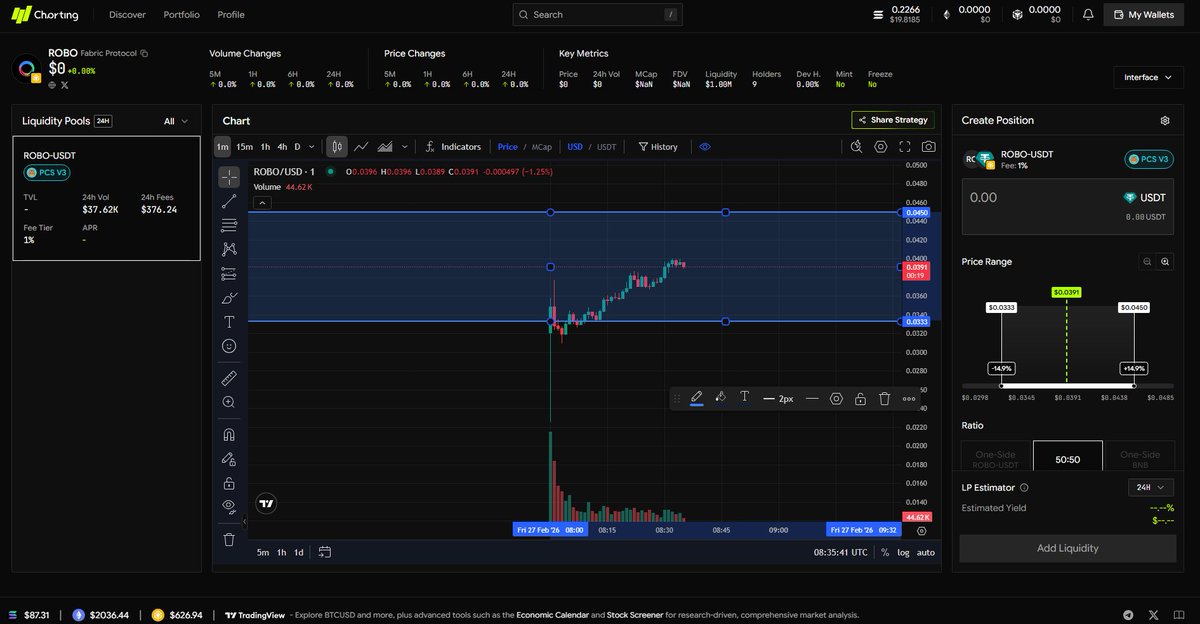1200x624 pixels.
Task: Open the Indicators menu
Action: click(453, 147)
